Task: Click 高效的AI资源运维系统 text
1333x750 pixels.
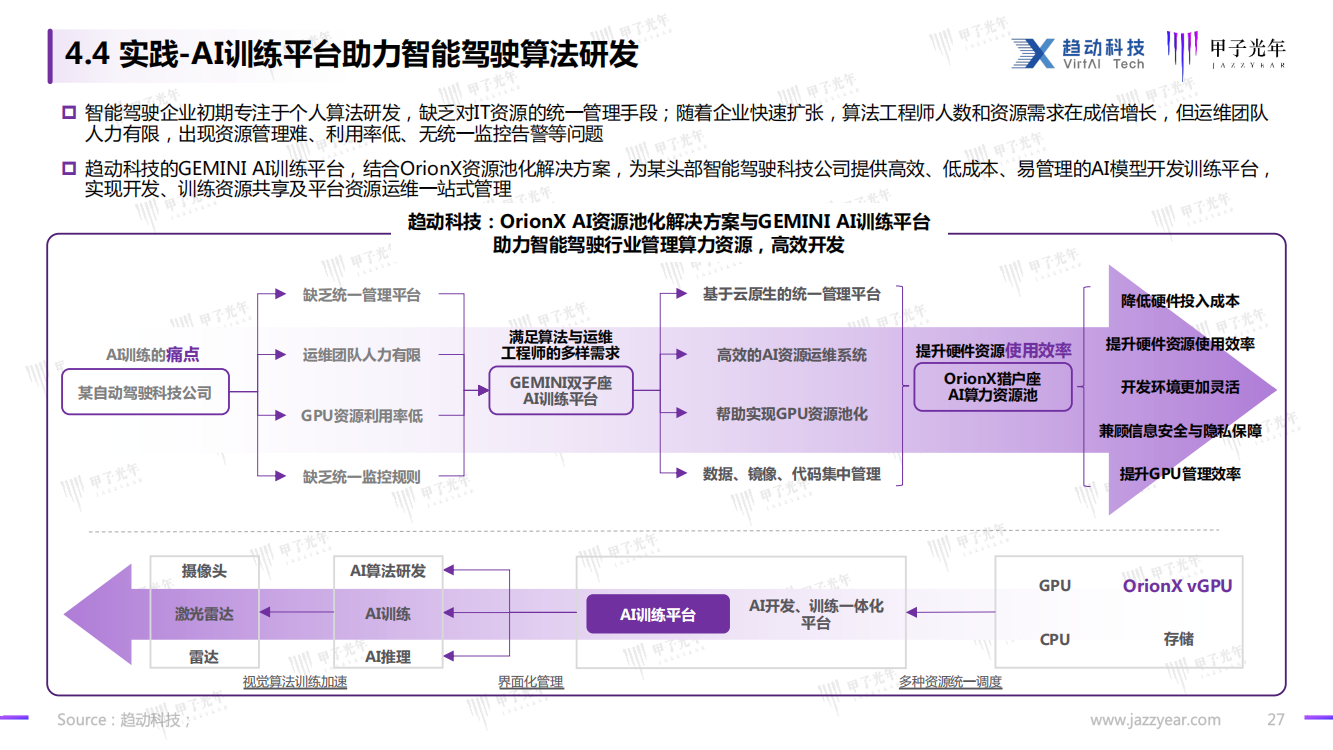Action: click(792, 355)
